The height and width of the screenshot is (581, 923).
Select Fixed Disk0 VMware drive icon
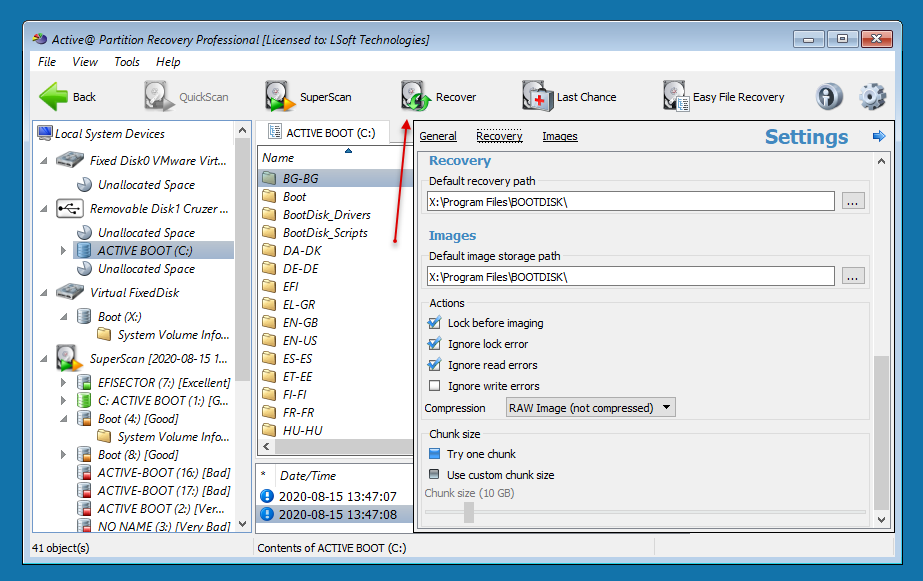[69, 160]
